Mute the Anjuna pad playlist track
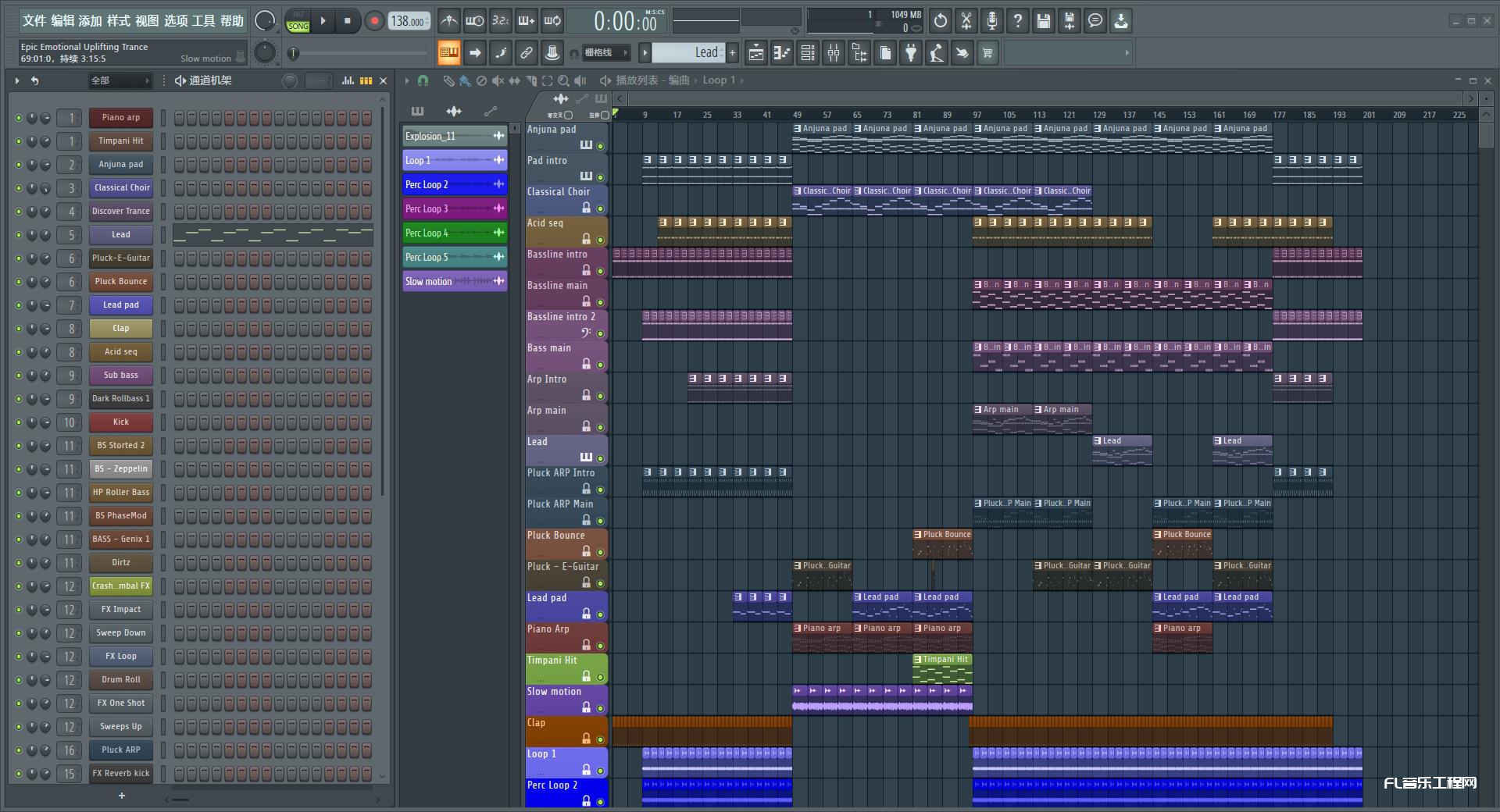Image resolution: width=1500 pixels, height=812 pixels. coord(601,146)
